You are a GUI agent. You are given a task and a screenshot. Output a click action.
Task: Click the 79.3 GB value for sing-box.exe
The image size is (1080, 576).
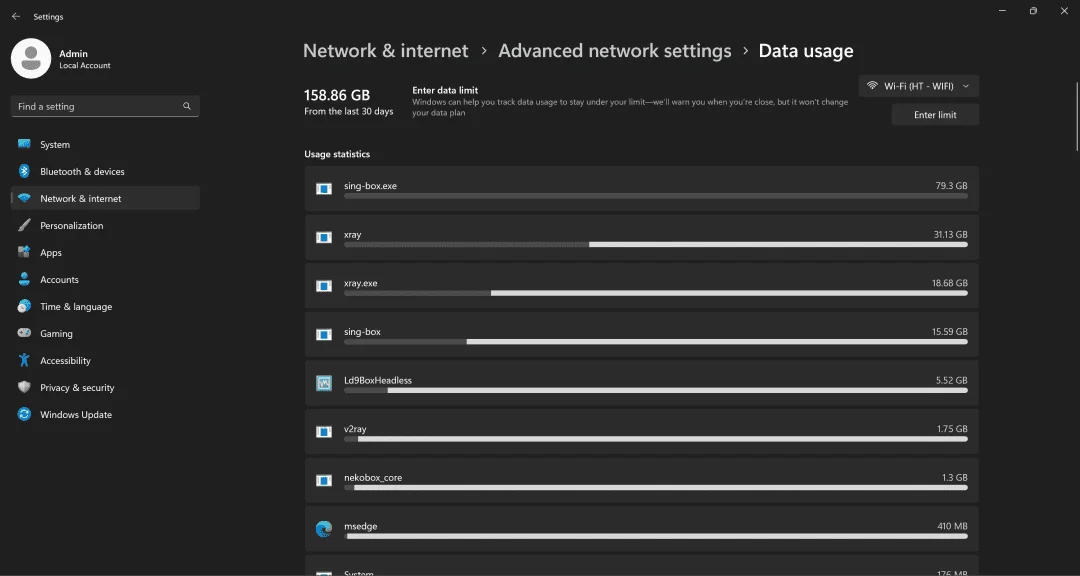(951, 185)
